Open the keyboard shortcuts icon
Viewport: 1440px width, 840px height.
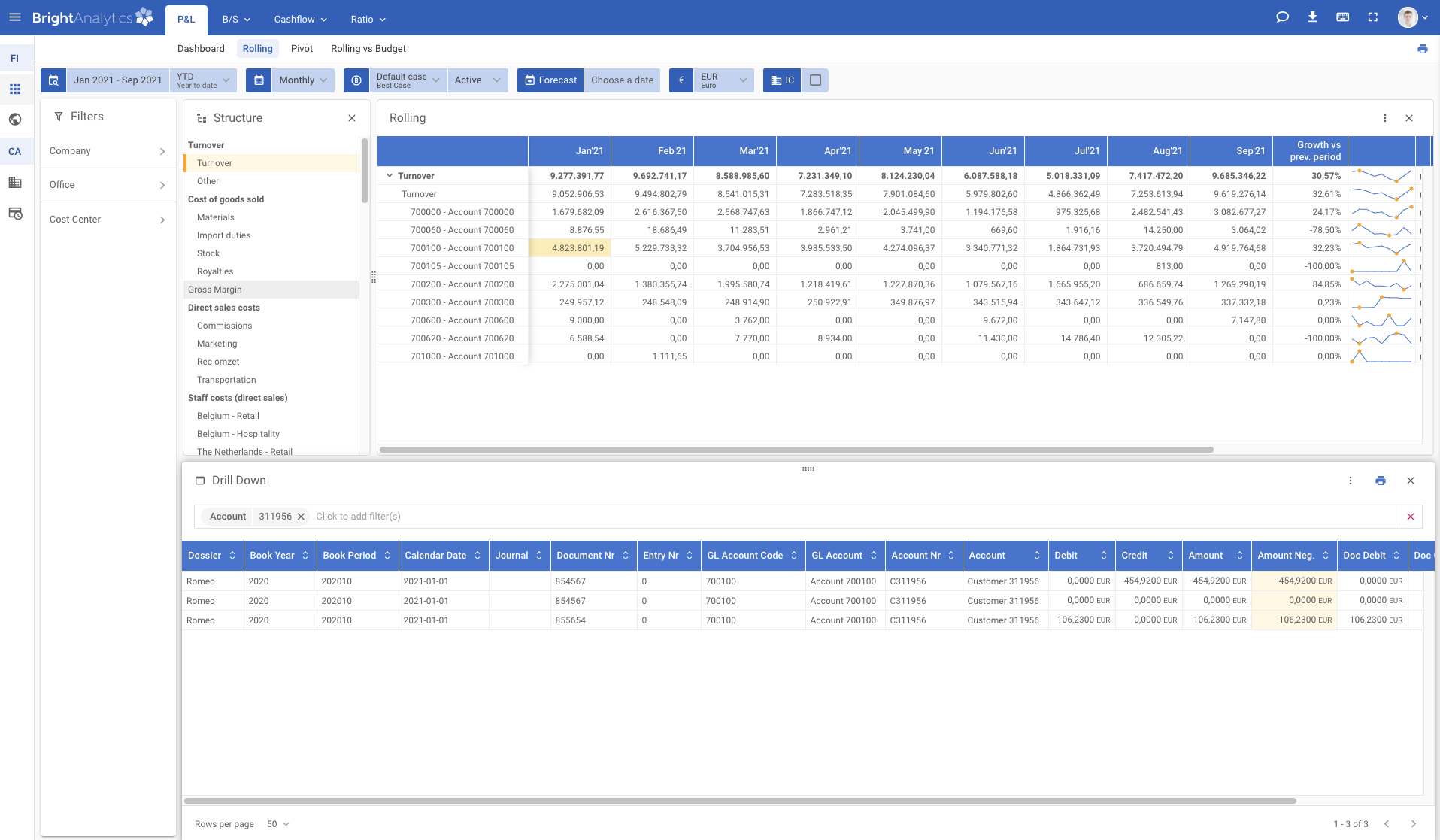(x=1343, y=17)
